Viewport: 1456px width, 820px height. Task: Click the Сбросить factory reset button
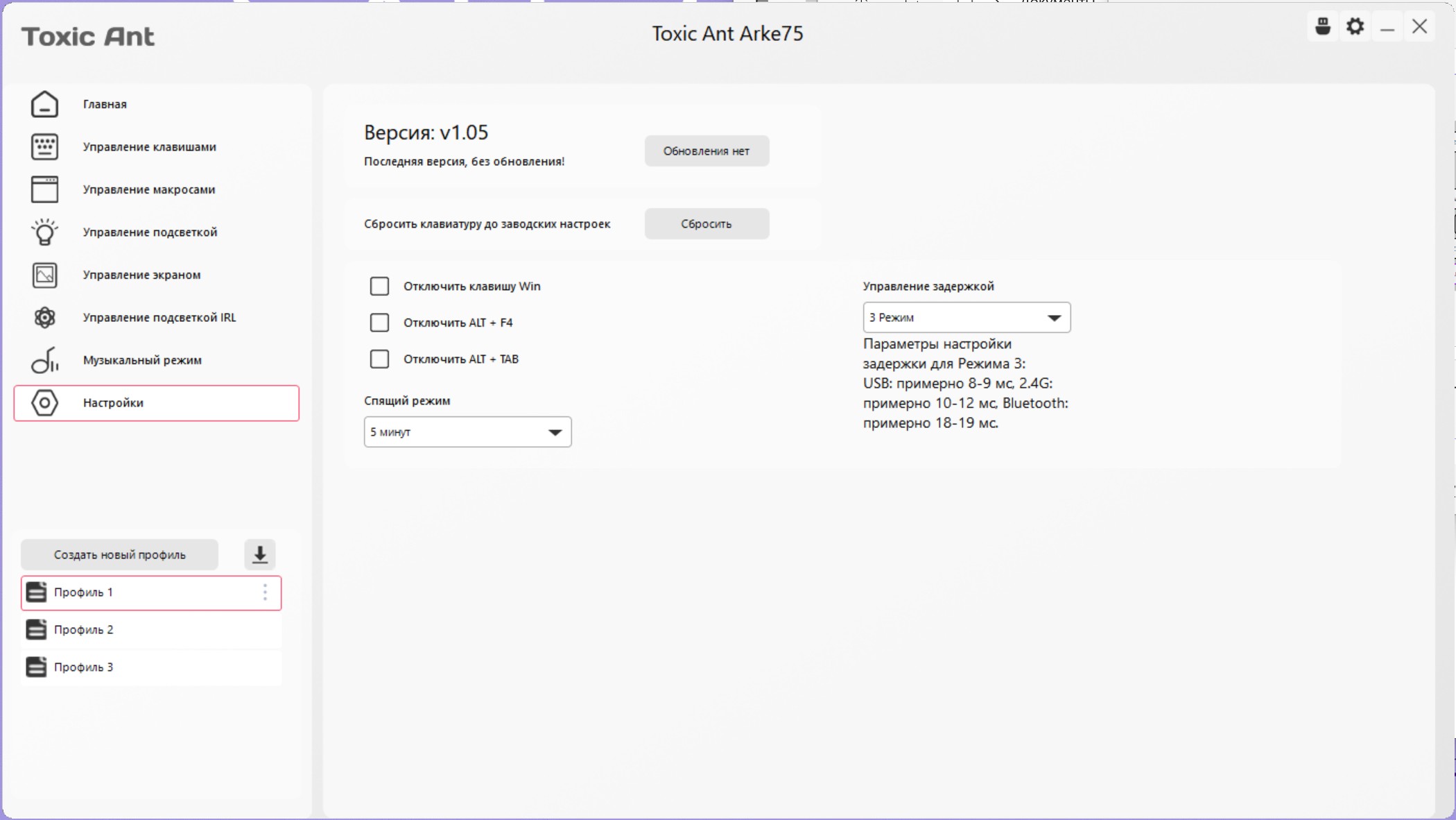(707, 224)
